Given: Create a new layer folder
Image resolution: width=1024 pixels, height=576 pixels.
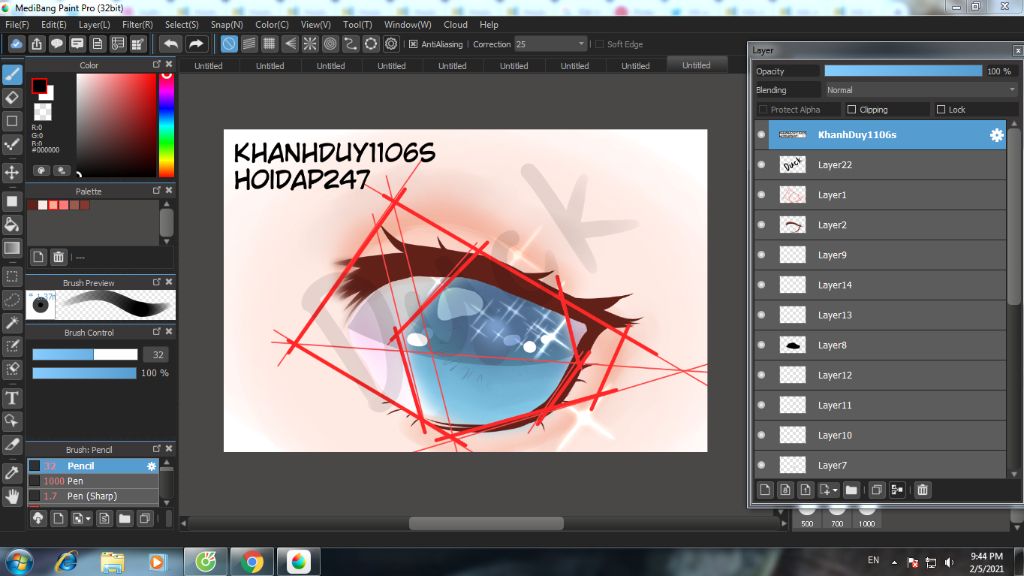Looking at the screenshot, I should pyautogui.click(x=851, y=490).
